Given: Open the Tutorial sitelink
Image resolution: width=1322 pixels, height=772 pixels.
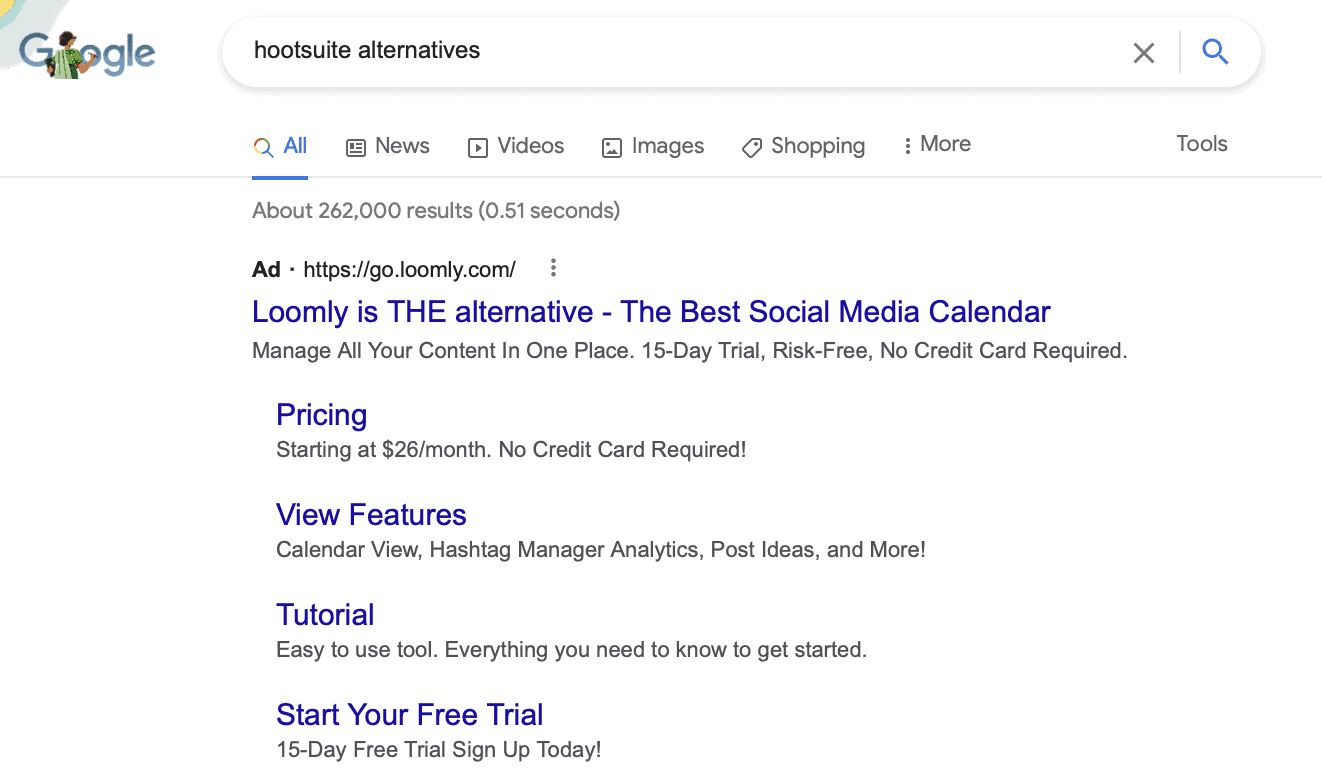Looking at the screenshot, I should tap(325, 615).
